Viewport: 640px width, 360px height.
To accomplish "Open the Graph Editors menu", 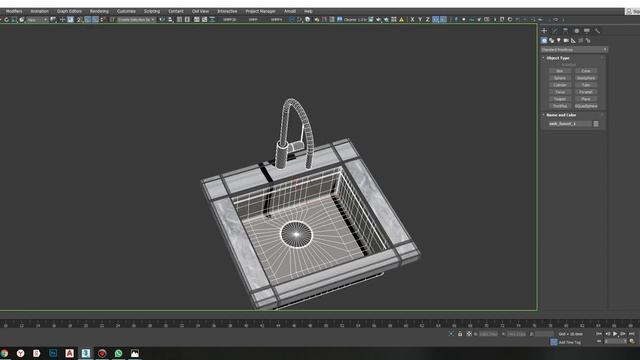I will (x=69, y=11).
